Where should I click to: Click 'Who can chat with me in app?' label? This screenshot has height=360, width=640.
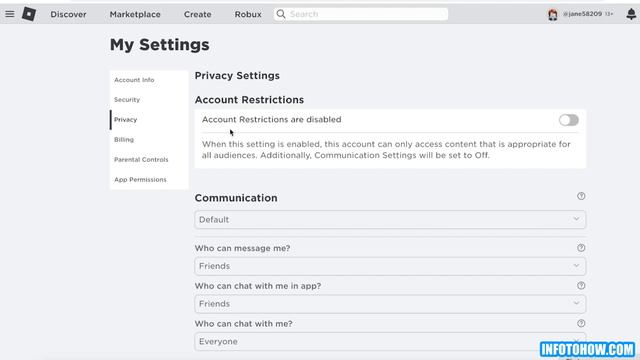click(258, 286)
